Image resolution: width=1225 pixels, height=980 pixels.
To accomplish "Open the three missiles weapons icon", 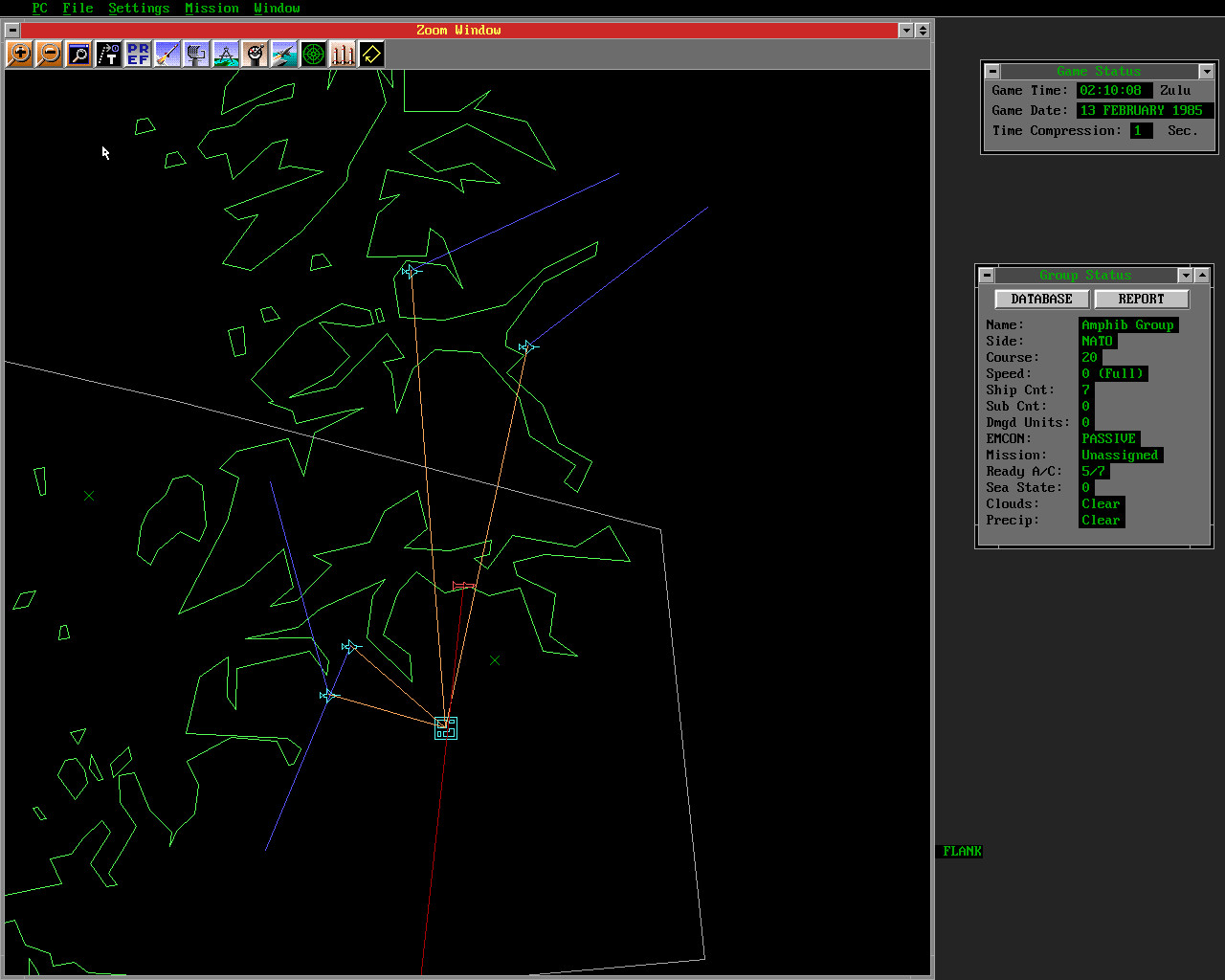I will (343, 55).
